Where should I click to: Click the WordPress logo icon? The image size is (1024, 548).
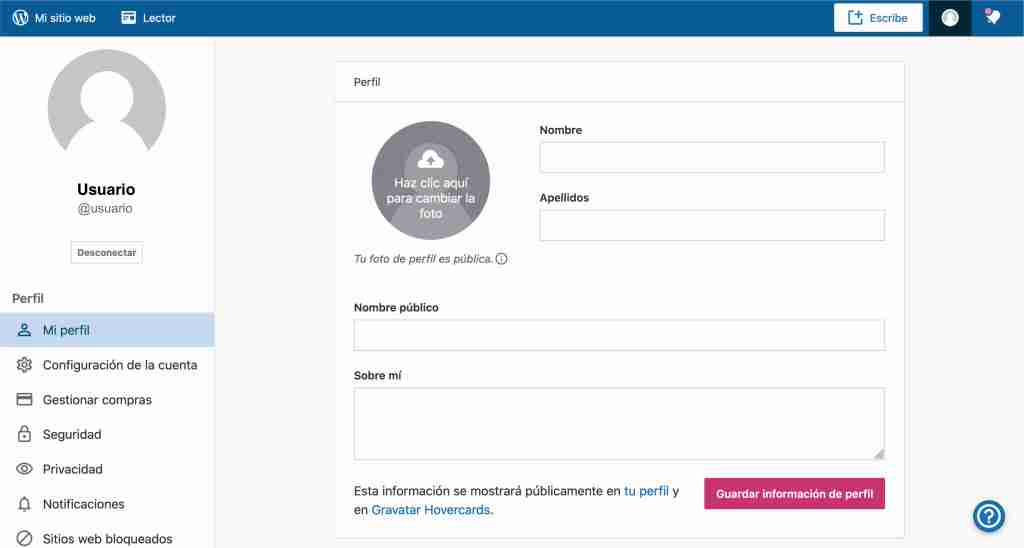(20, 17)
